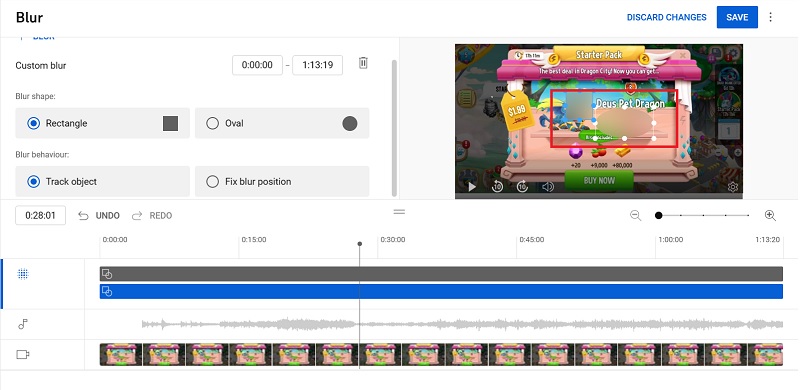Skip forward ten seconds in preview
The width and height of the screenshot is (800, 390).
(522, 186)
